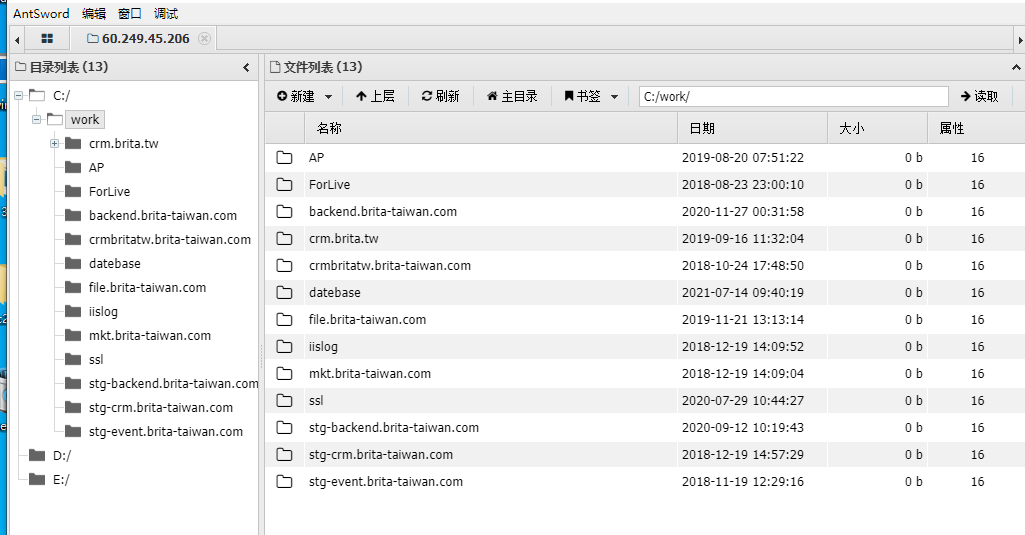Viewport: 1025px width, 535px height.
Task: Click tree folder icon for file.brita-taiwan.com
Action: pyautogui.click(x=73, y=287)
